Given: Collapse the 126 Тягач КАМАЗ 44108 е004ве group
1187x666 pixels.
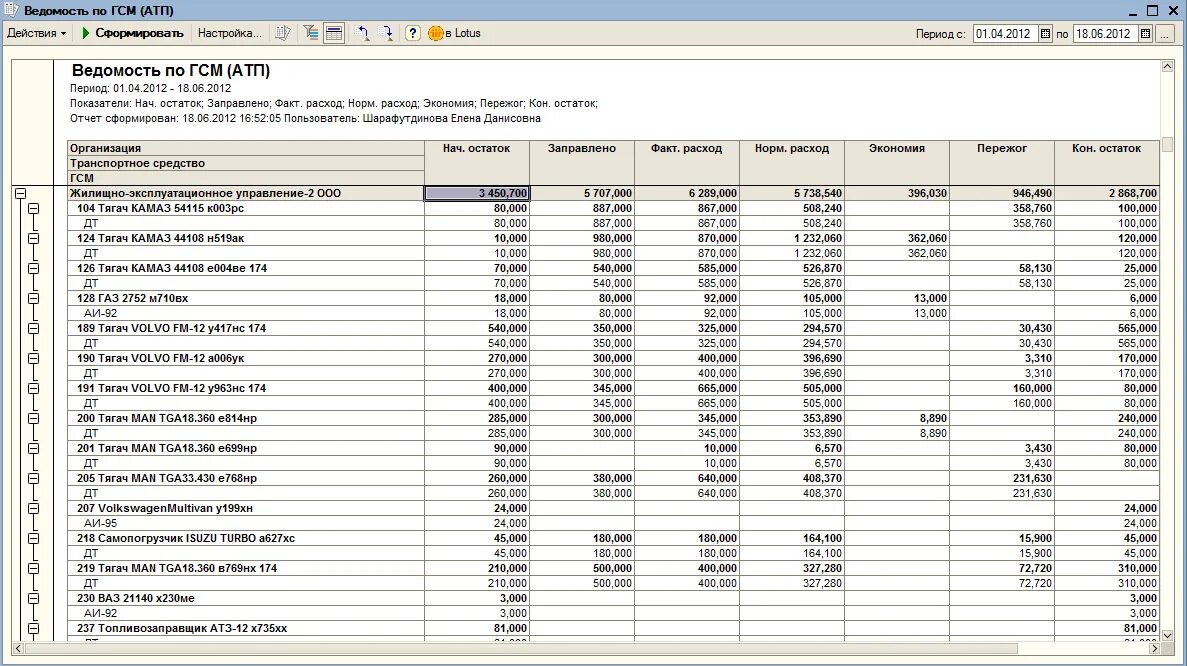Looking at the screenshot, I should 33,268.
